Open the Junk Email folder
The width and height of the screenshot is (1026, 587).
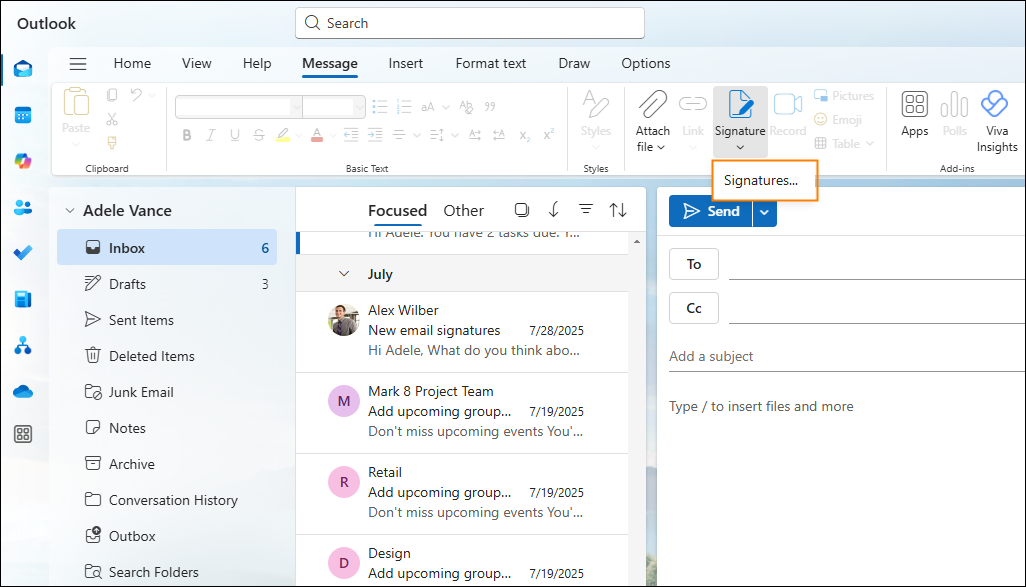coord(167,392)
